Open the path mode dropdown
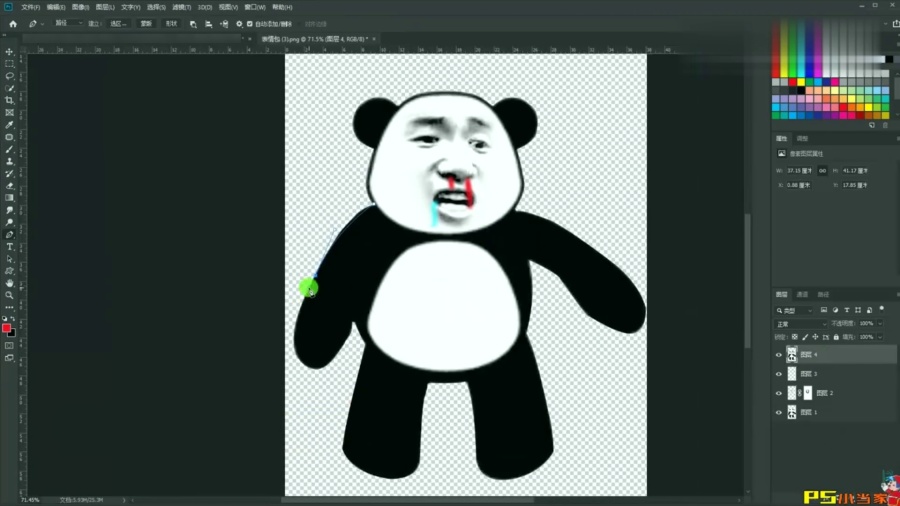 (68, 24)
